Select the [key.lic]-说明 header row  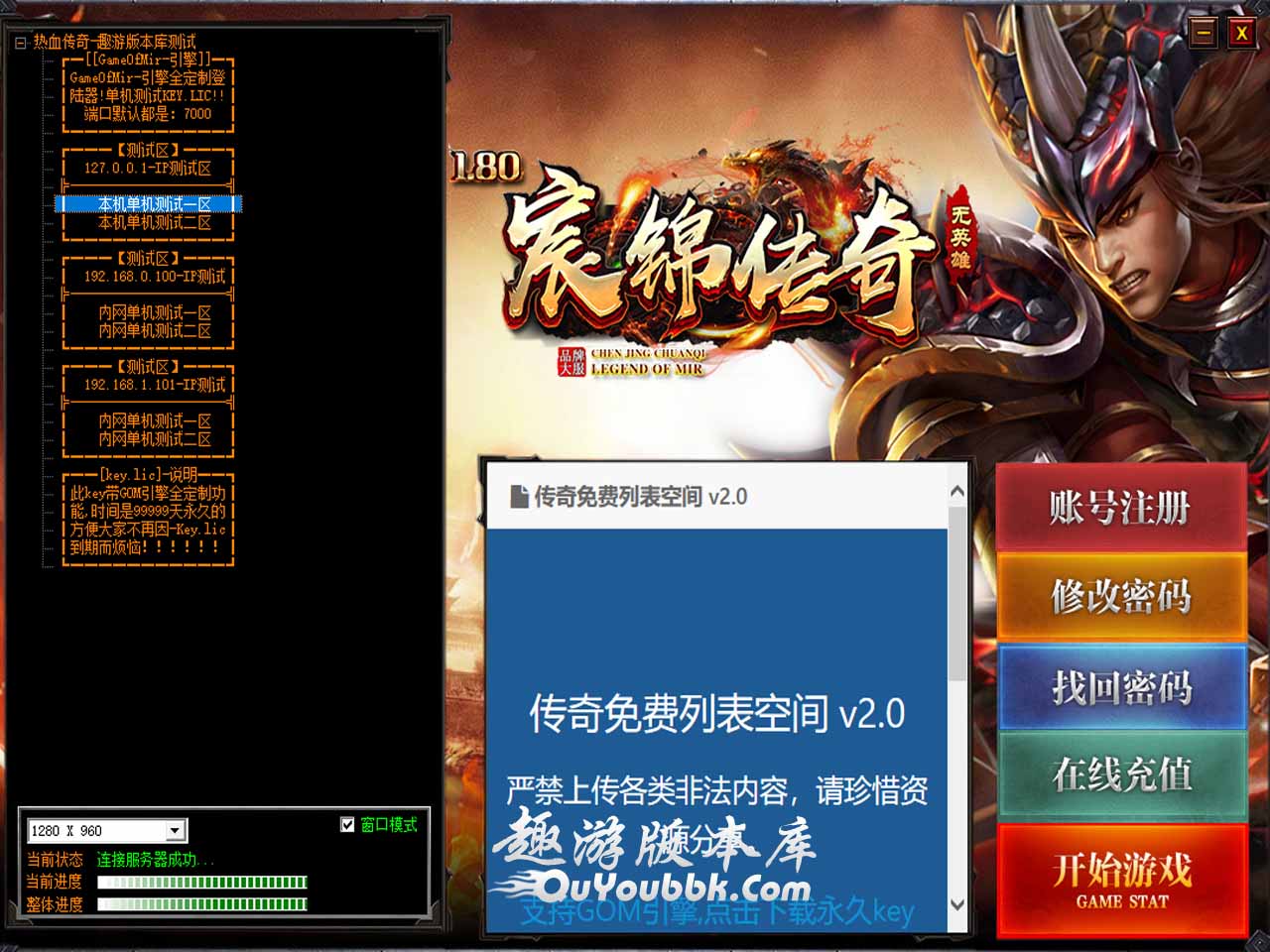148,475
